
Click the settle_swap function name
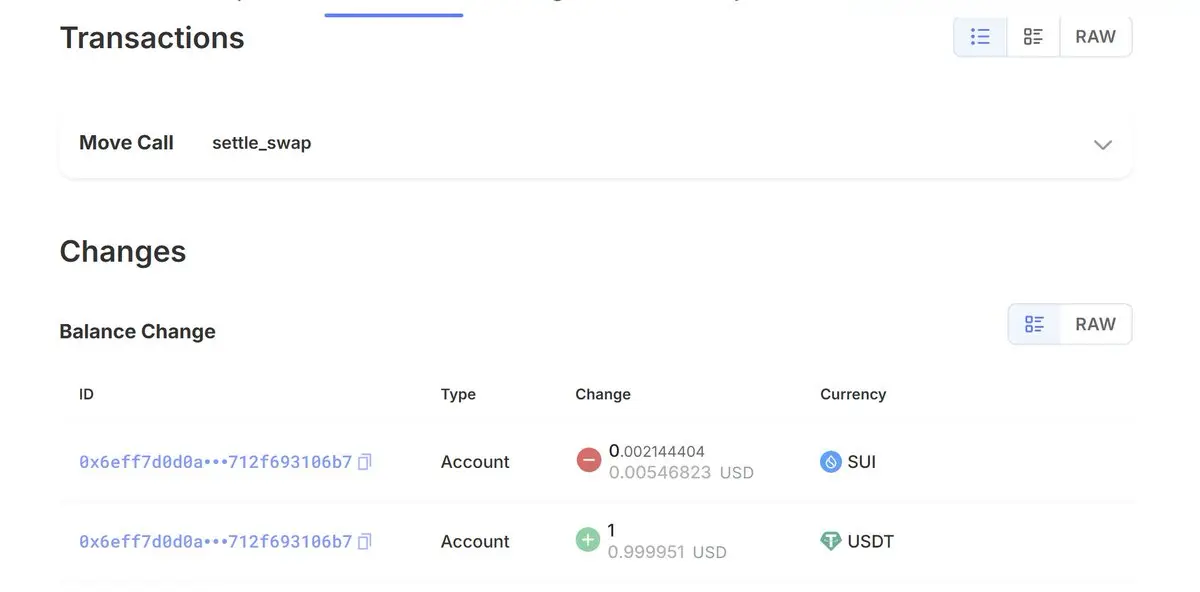(261, 143)
